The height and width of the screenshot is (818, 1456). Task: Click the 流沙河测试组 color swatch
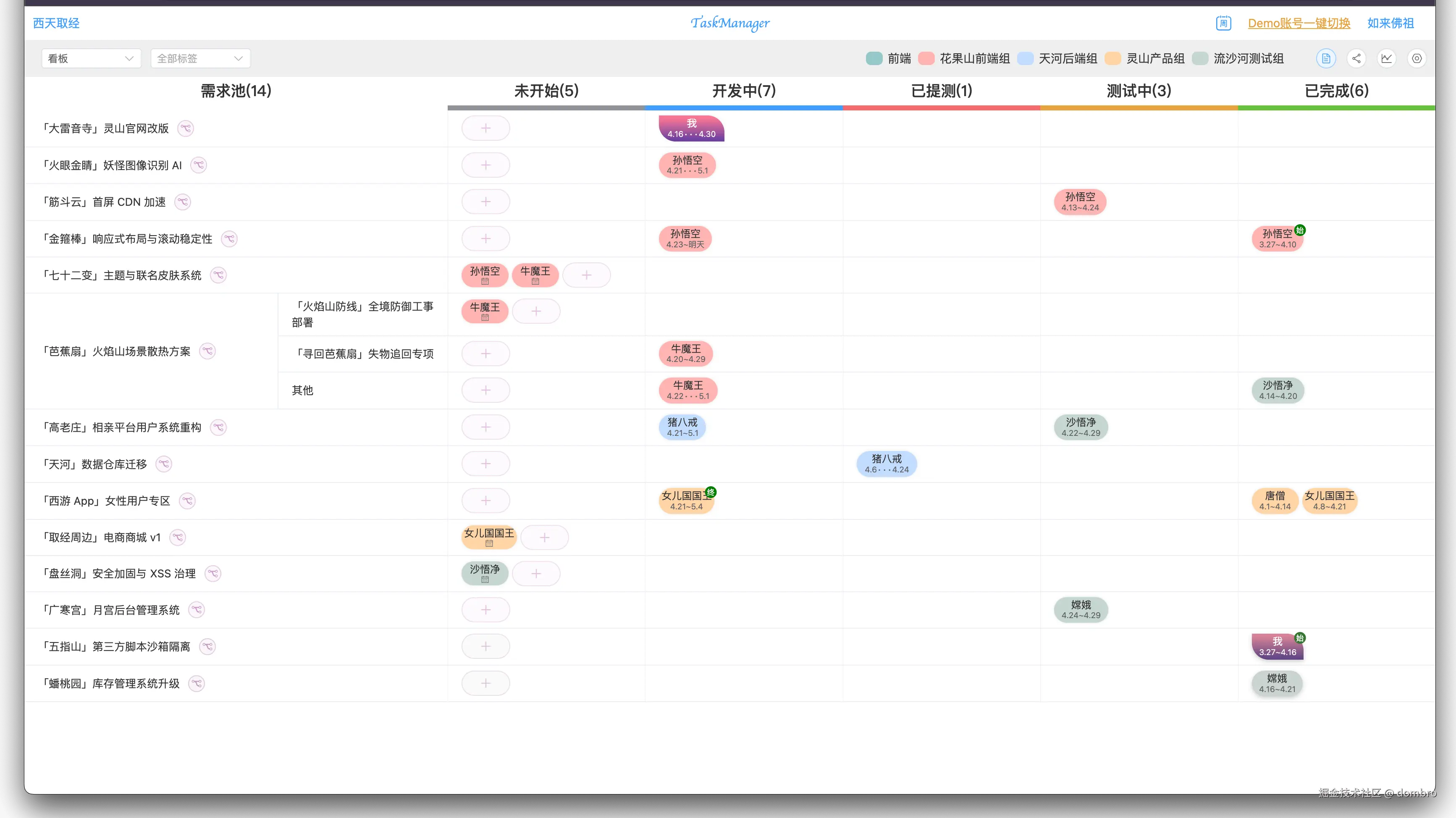pos(1201,58)
